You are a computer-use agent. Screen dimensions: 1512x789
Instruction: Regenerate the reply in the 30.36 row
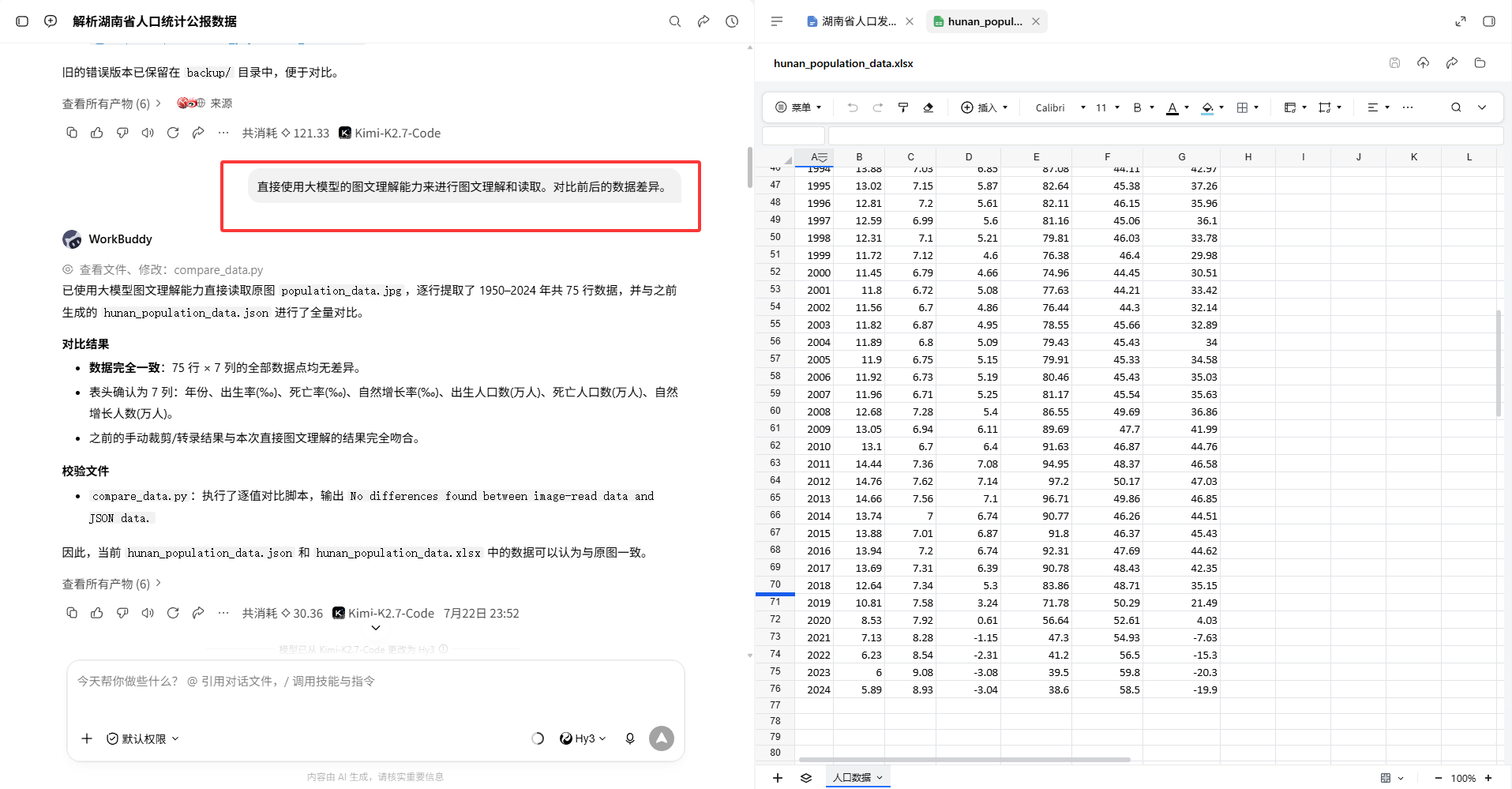click(173, 613)
